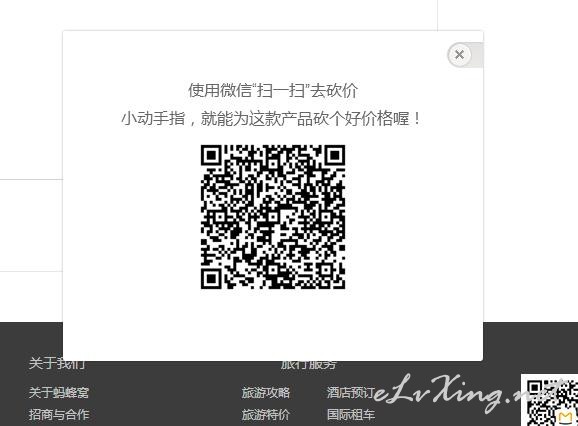
Task: Click the yellow Mafengwo logo on footer QR code
Action: [565, 418]
